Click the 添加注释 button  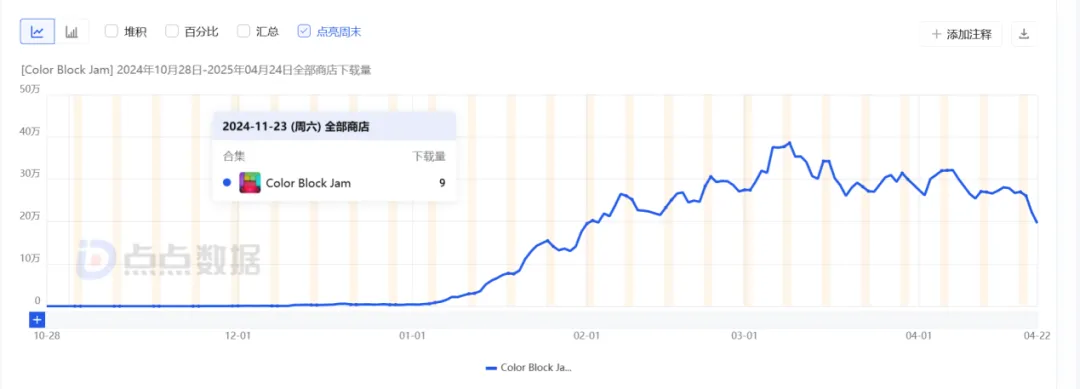coord(961,34)
